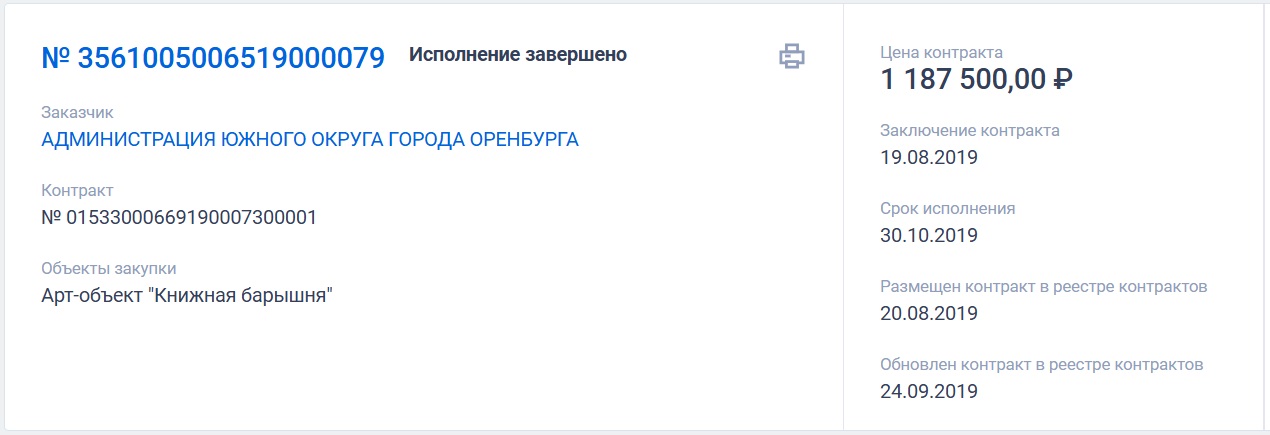
Task: Open contract registry number 3561005006519000079 link
Action: point(213,57)
